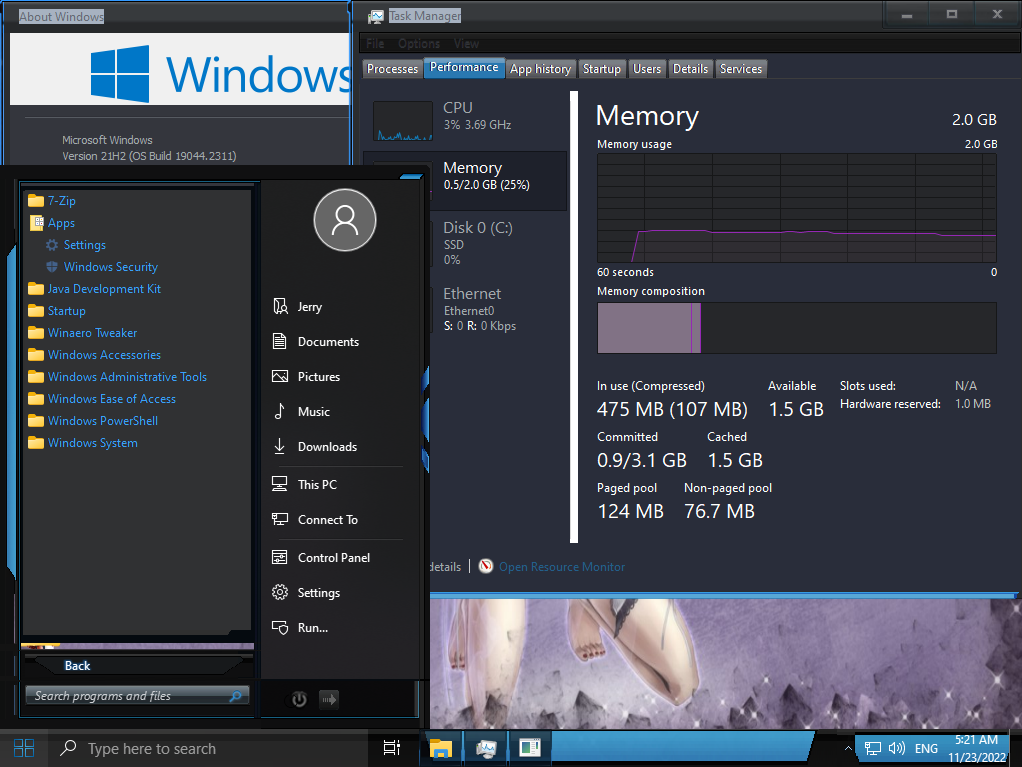
Task: Click About Windows taskbar icon
Action: coord(530,747)
